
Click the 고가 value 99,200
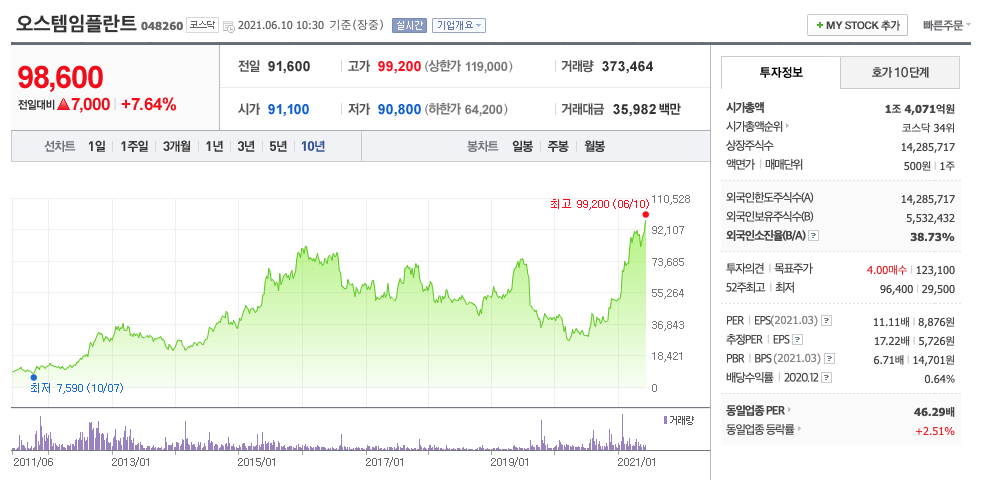pyautogui.click(x=399, y=66)
